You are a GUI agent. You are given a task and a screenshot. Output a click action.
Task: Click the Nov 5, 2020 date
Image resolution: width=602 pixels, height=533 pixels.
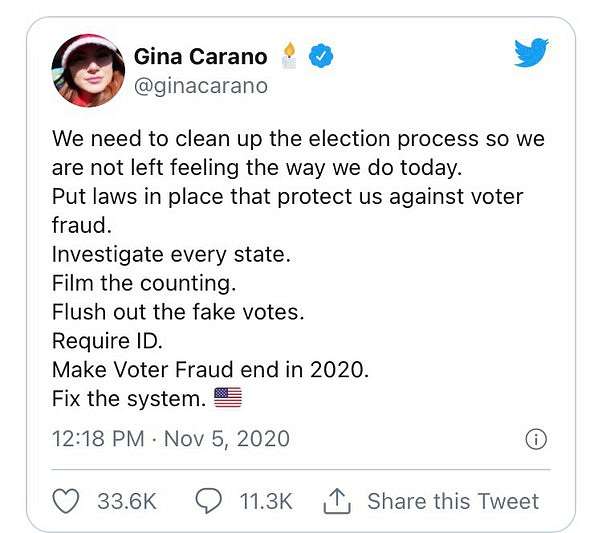pos(227,439)
